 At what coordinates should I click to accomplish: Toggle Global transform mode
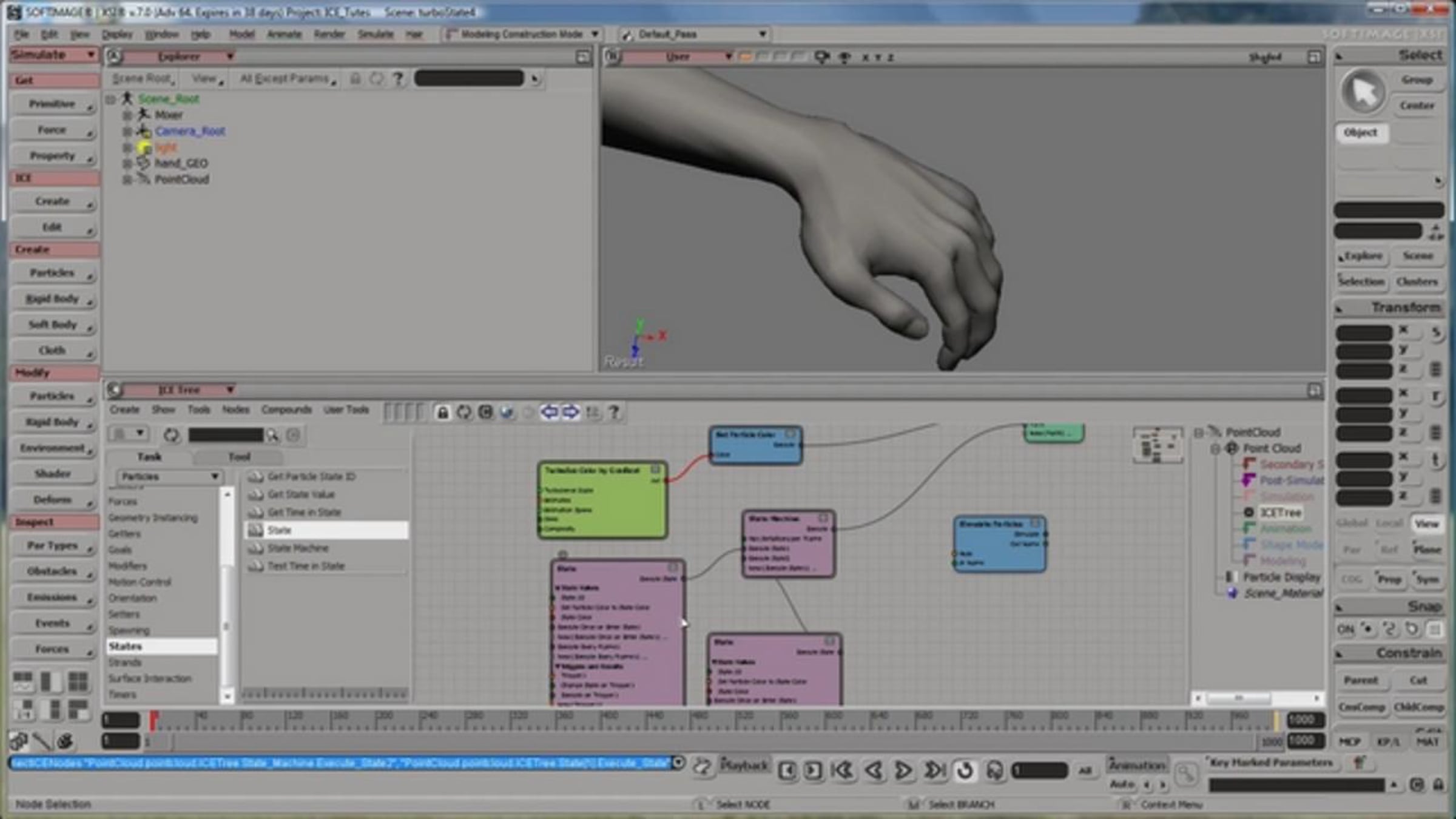tap(1351, 524)
